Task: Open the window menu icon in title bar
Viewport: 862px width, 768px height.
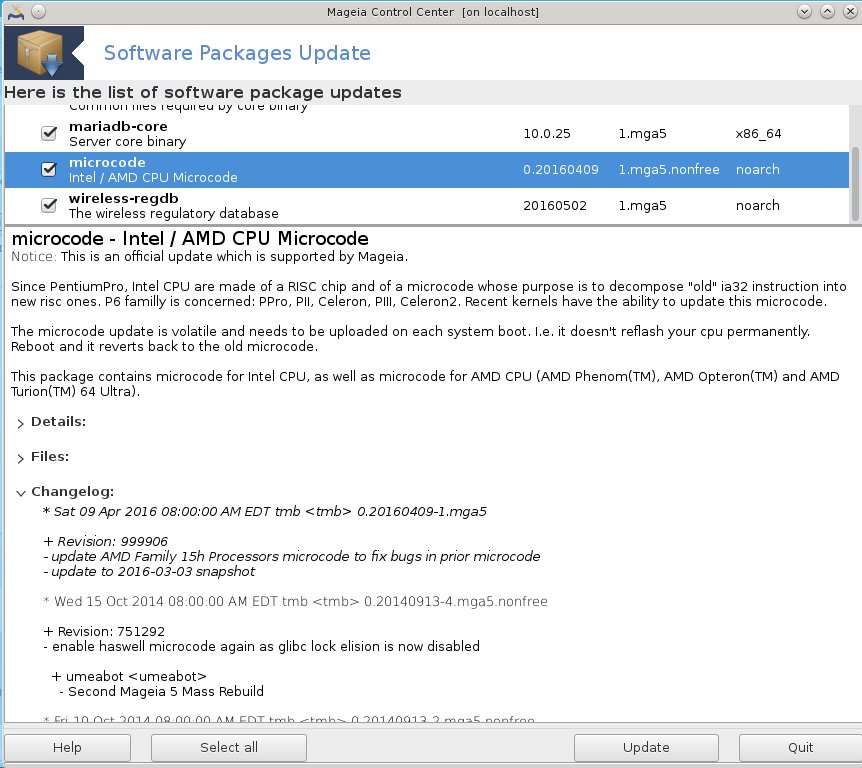Action: pyautogui.click(x=15, y=12)
